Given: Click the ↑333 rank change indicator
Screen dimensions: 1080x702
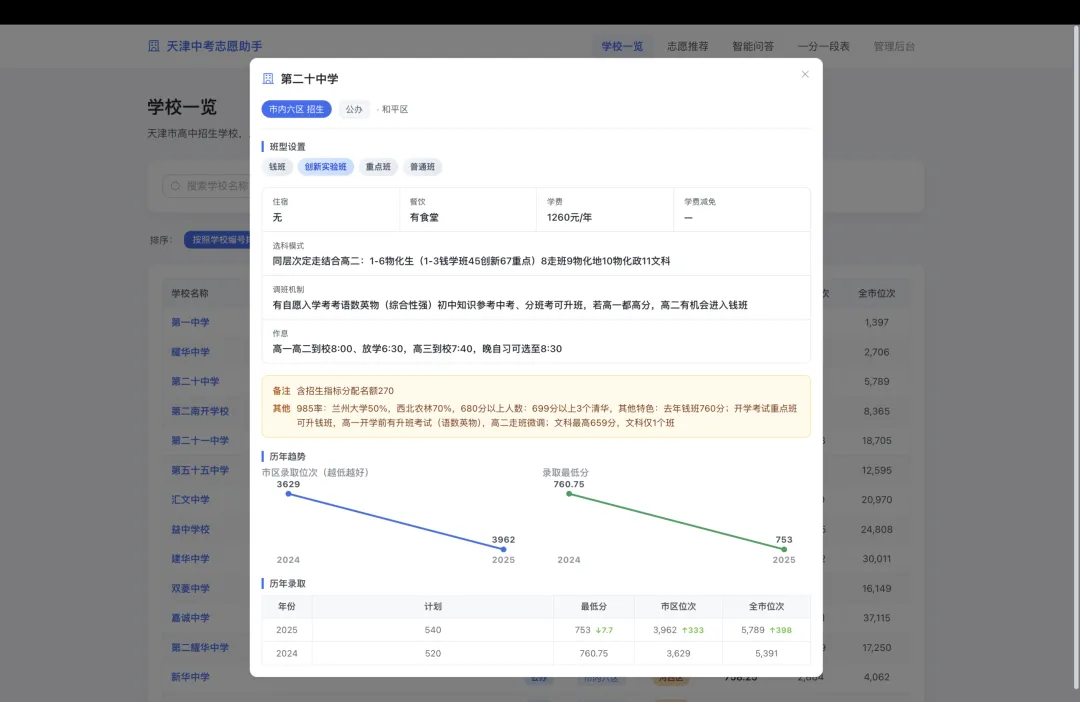Looking at the screenshot, I should point(693,630).
